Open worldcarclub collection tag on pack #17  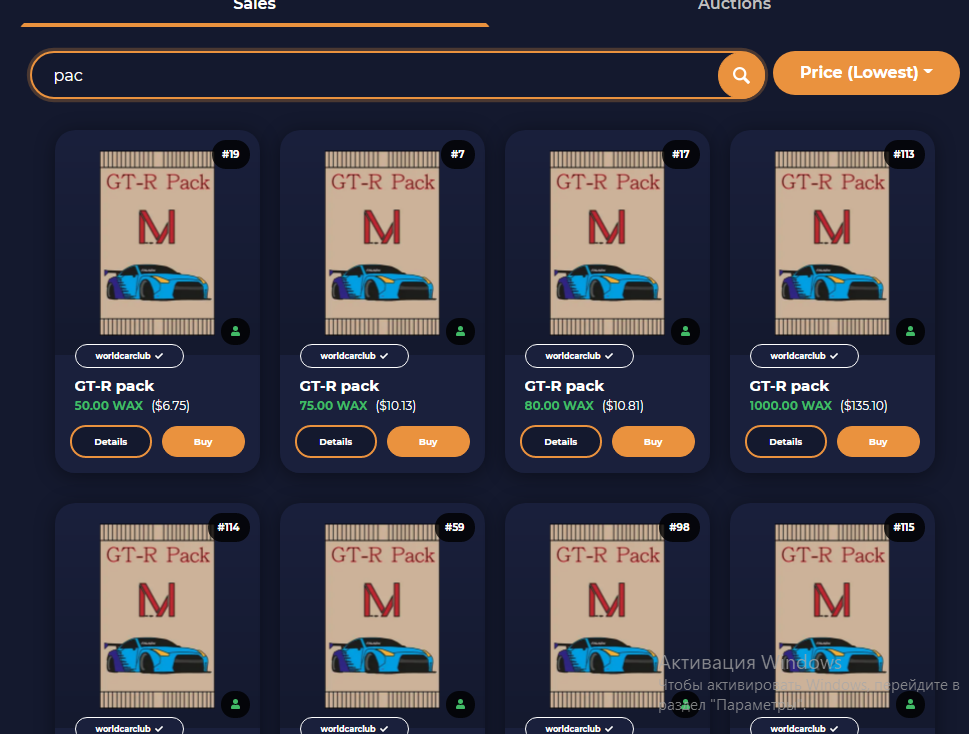[x=579, y=356]
